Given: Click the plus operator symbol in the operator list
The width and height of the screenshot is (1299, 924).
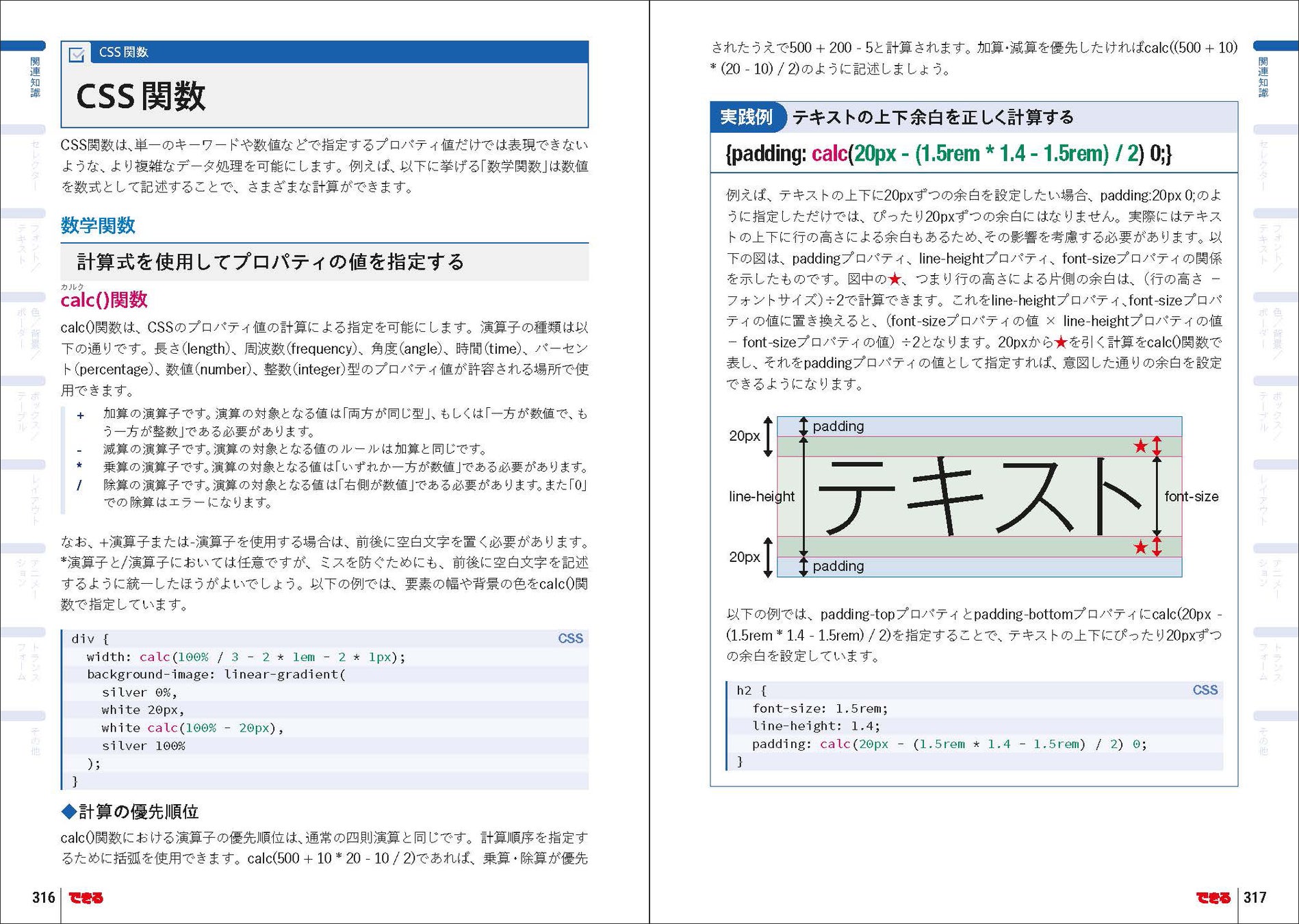Looking at the screenshot, I should (x=81, y=415).
